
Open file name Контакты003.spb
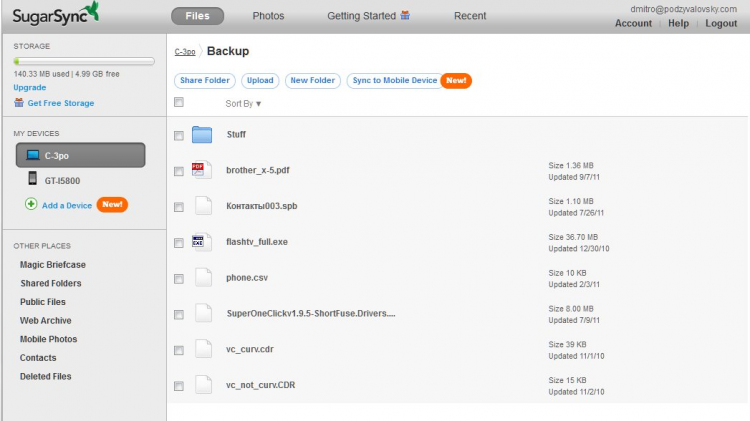tap(262, 206)
